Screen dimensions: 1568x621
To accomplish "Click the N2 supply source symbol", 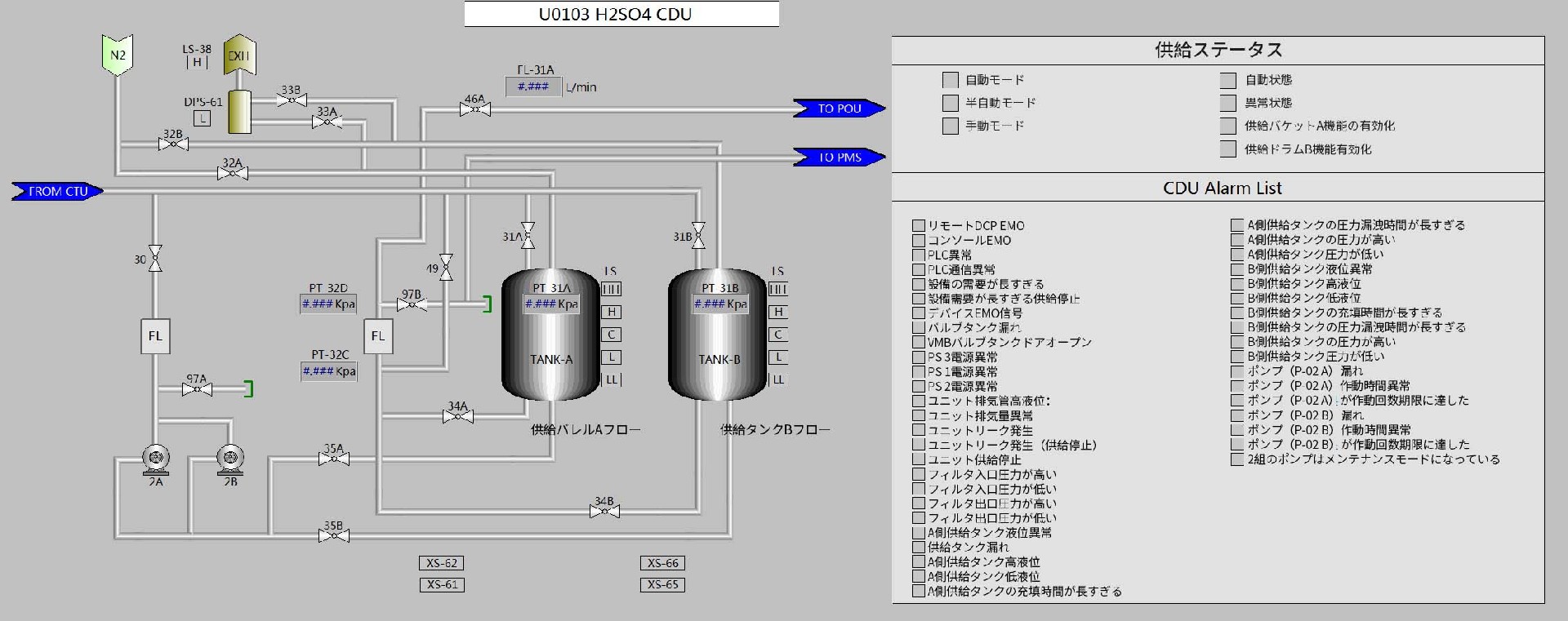I will (x=118, y=55).
